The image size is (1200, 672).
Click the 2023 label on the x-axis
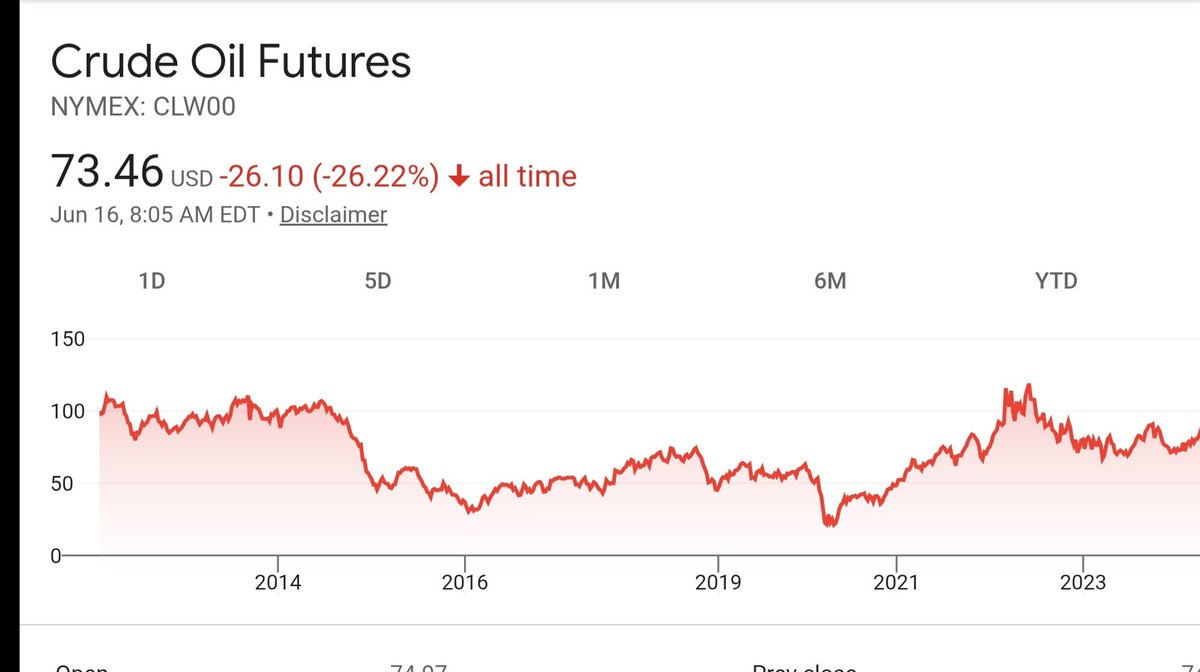click(x=1084, y=582)
